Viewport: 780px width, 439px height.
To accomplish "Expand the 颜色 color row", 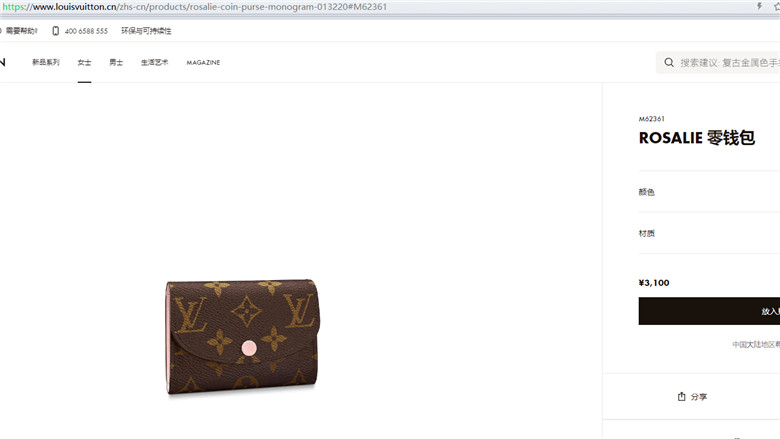I will [709, 192].
